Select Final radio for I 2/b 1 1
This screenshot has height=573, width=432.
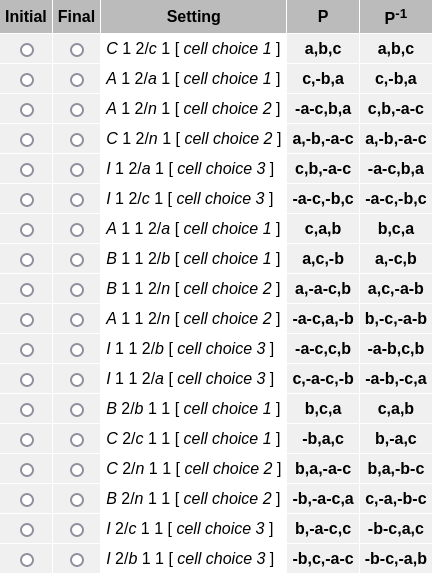(77, 559)
